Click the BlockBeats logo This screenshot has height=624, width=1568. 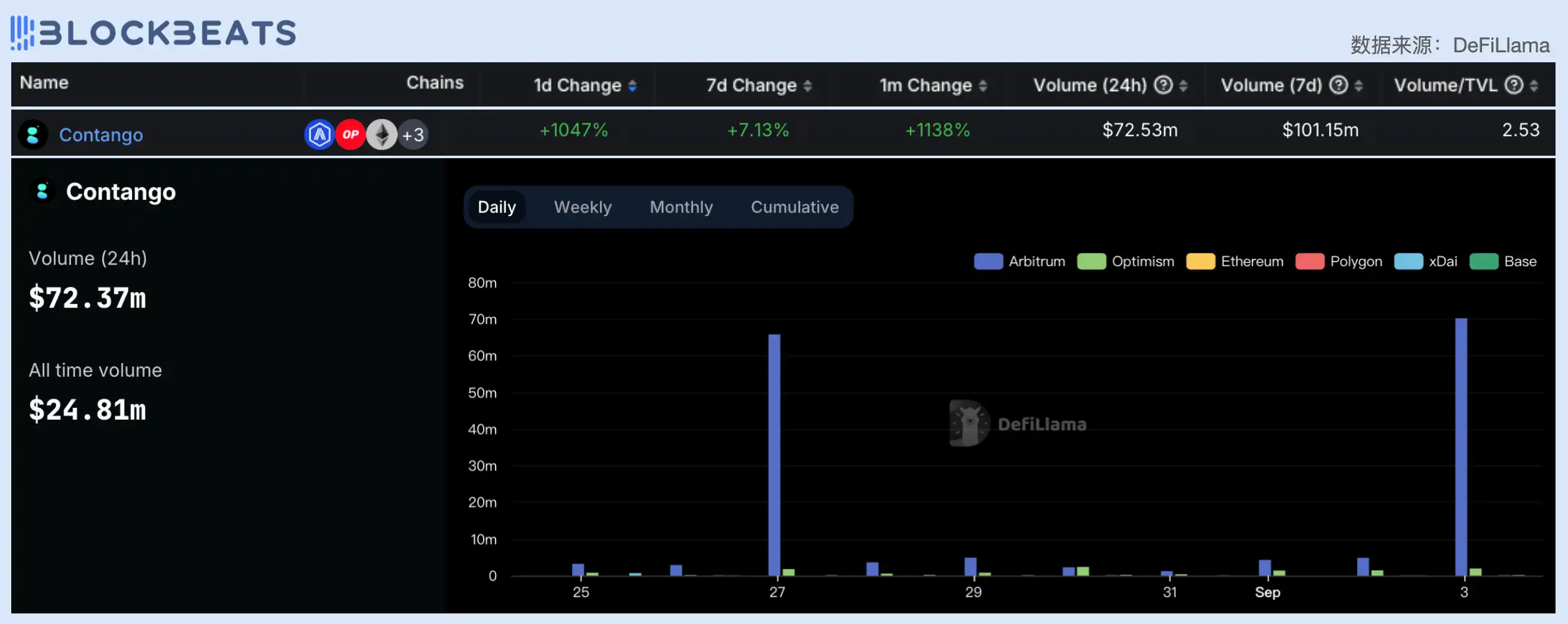[153, 33]
